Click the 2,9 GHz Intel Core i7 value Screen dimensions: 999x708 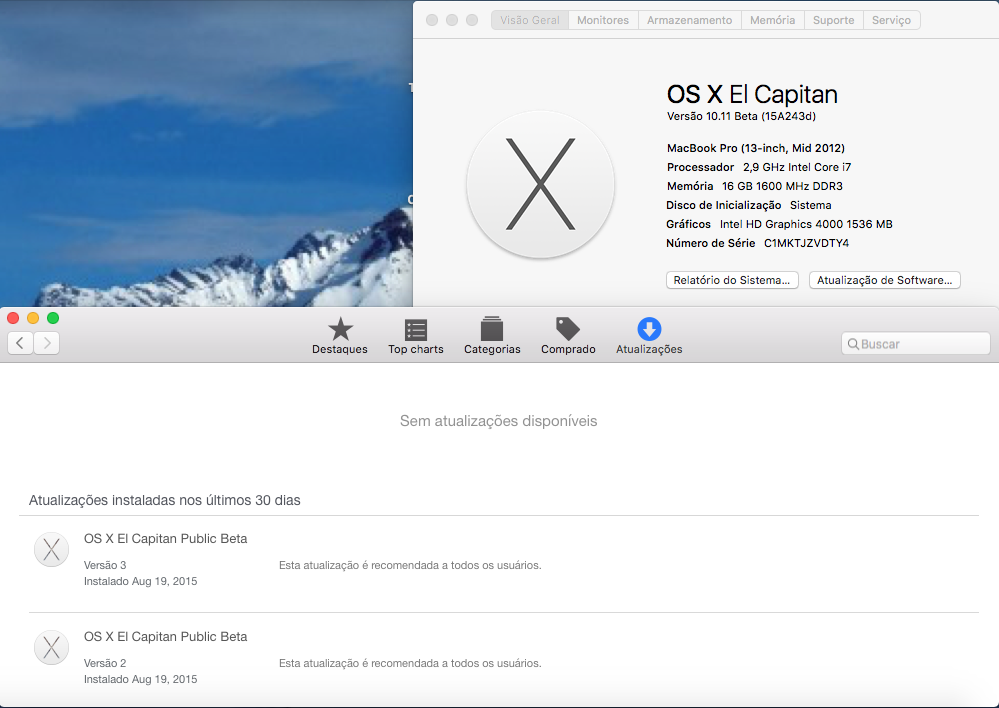(x=796, y=167)
